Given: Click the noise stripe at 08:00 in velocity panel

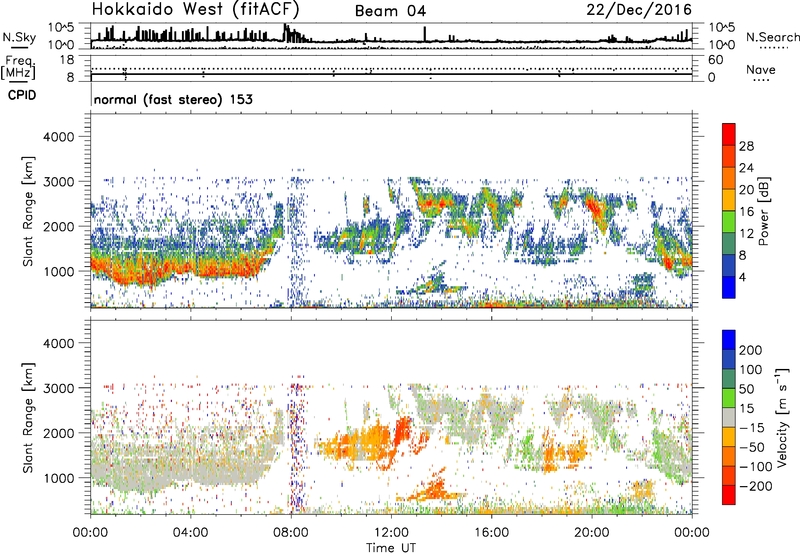Looking at the screenshot, I should 297,444.
